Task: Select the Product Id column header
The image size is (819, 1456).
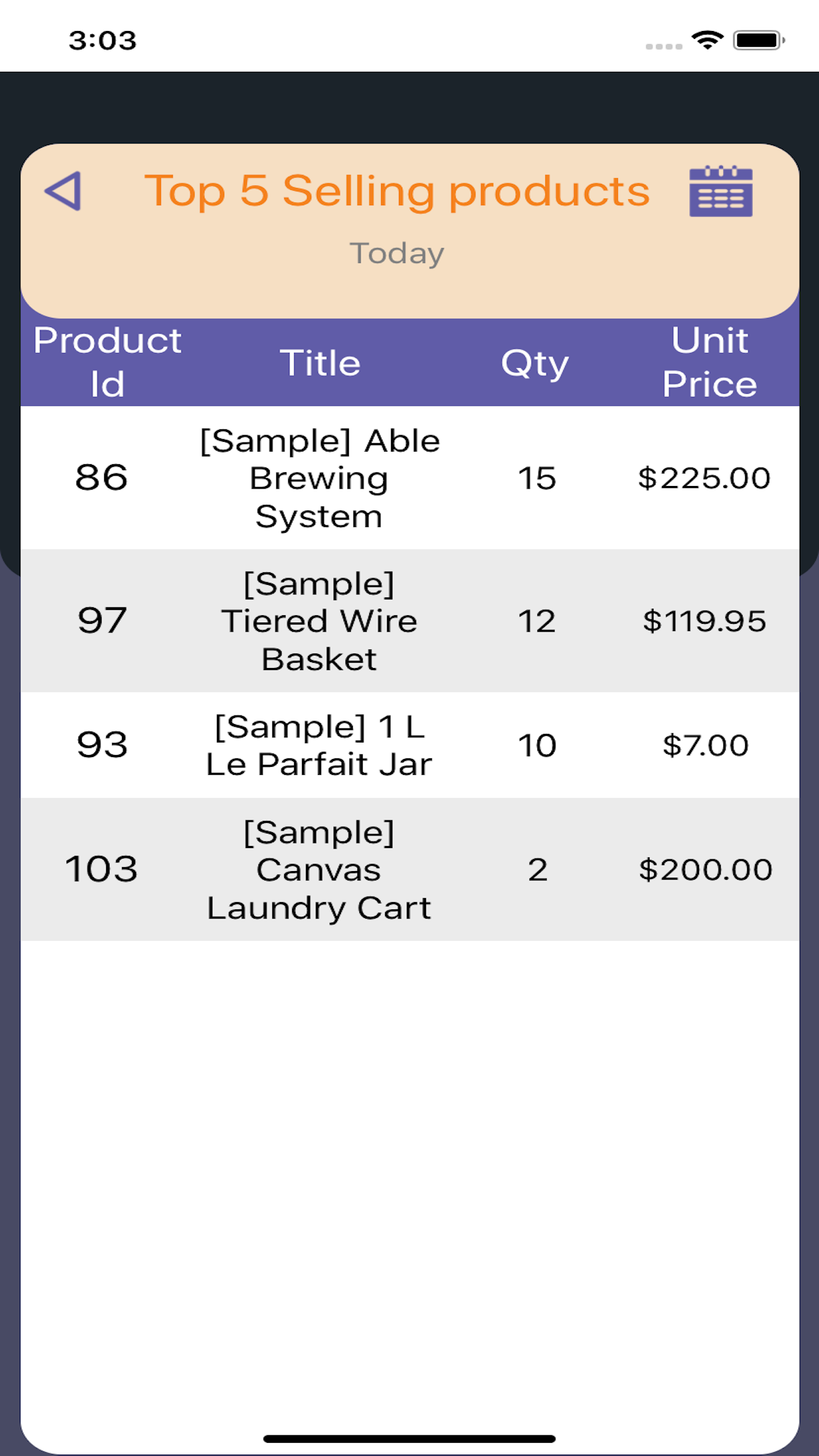Action: click(107, 362)
